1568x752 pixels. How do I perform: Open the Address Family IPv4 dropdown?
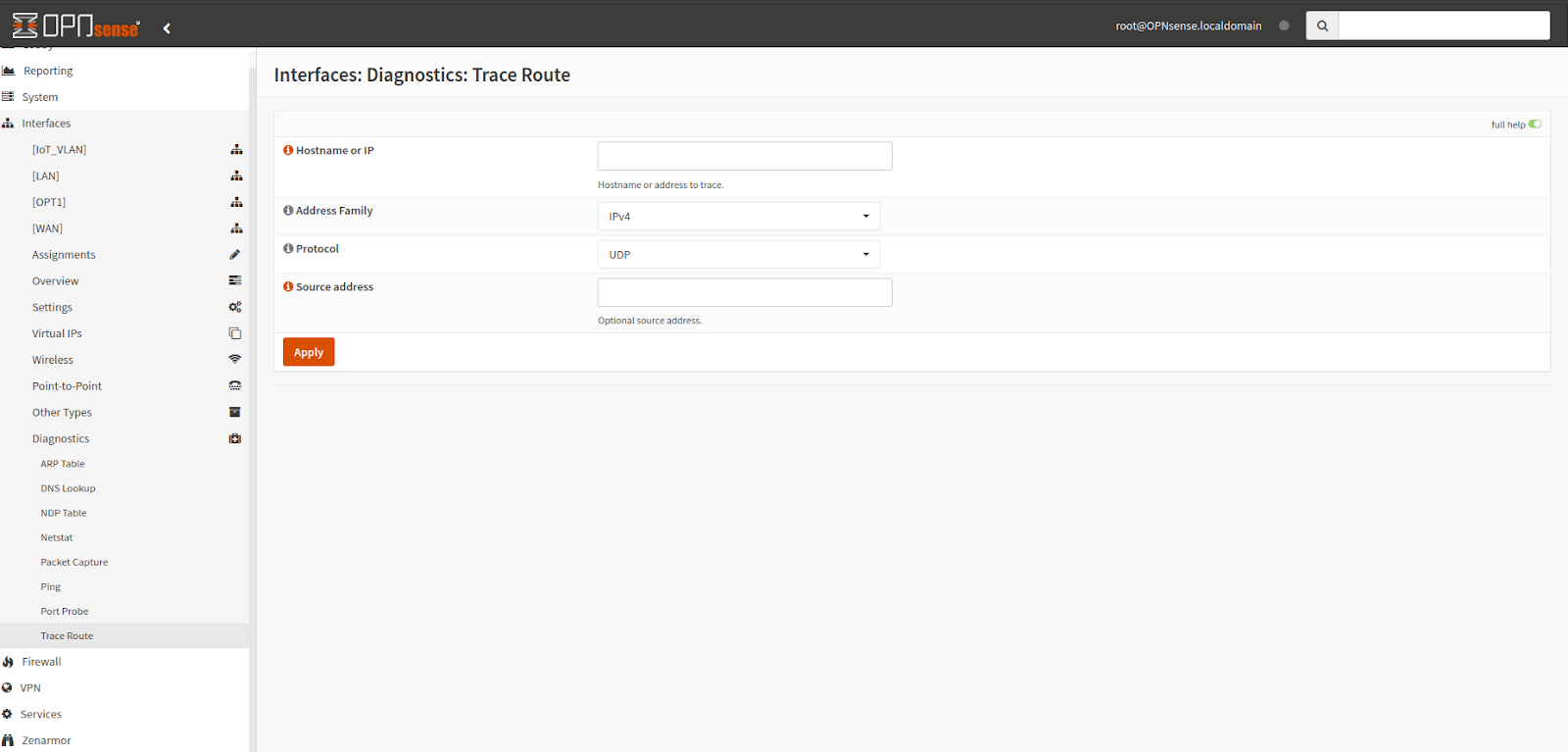pos(739,216)
